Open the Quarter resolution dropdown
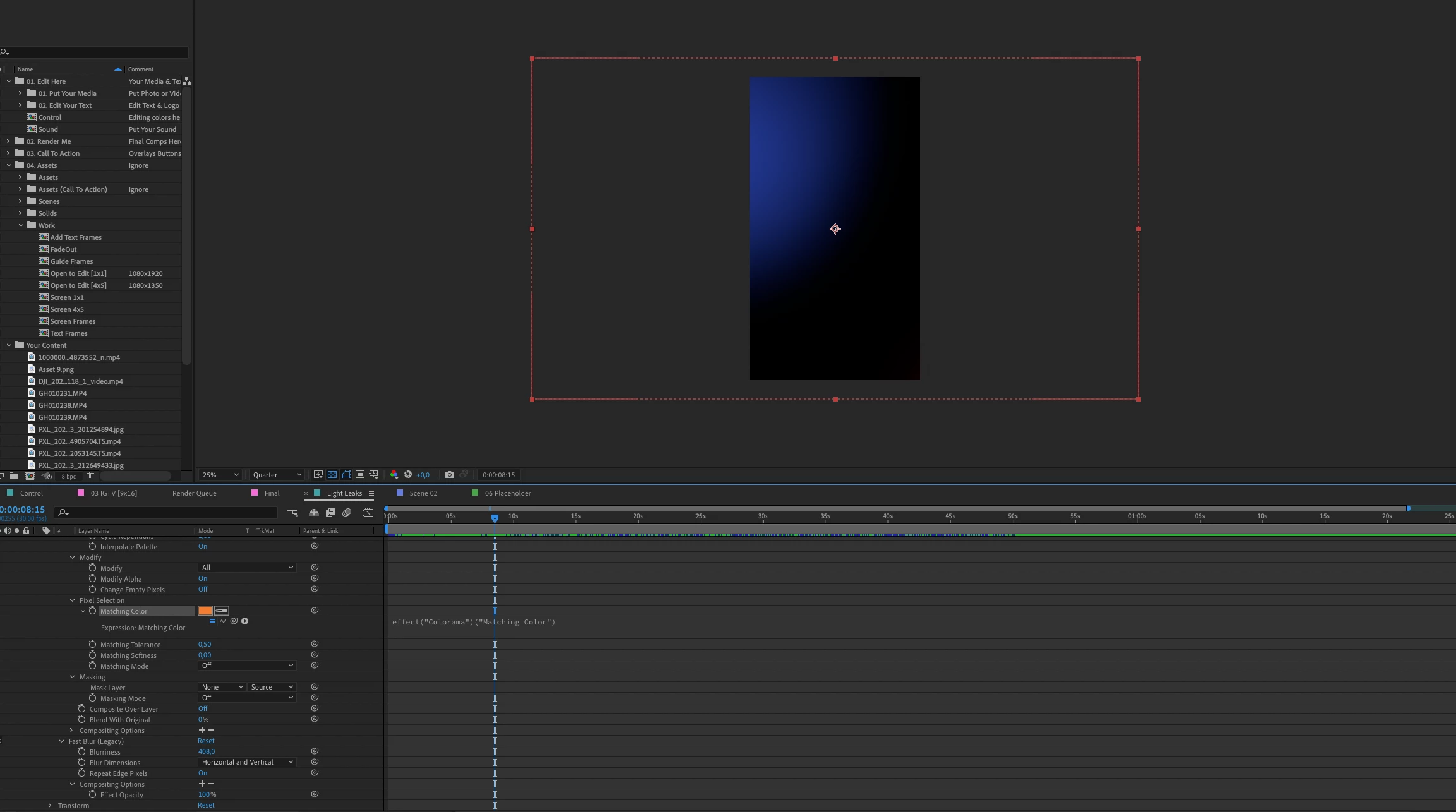This screenshot has width=1456, height=812. (276, 475)
